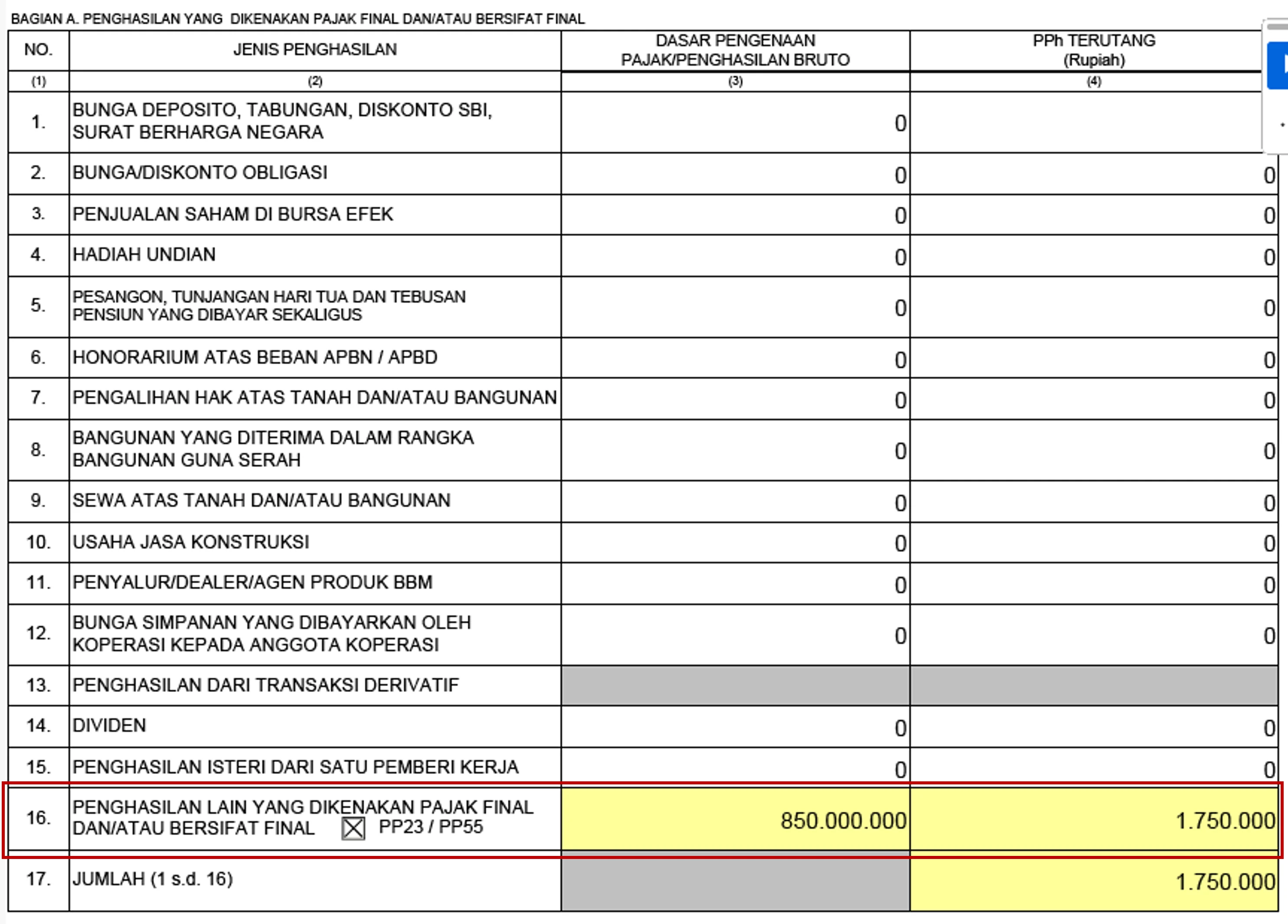
Task: Click the 'JUMLAH (1 s.d. 16)' label
Action: [152, 879]
